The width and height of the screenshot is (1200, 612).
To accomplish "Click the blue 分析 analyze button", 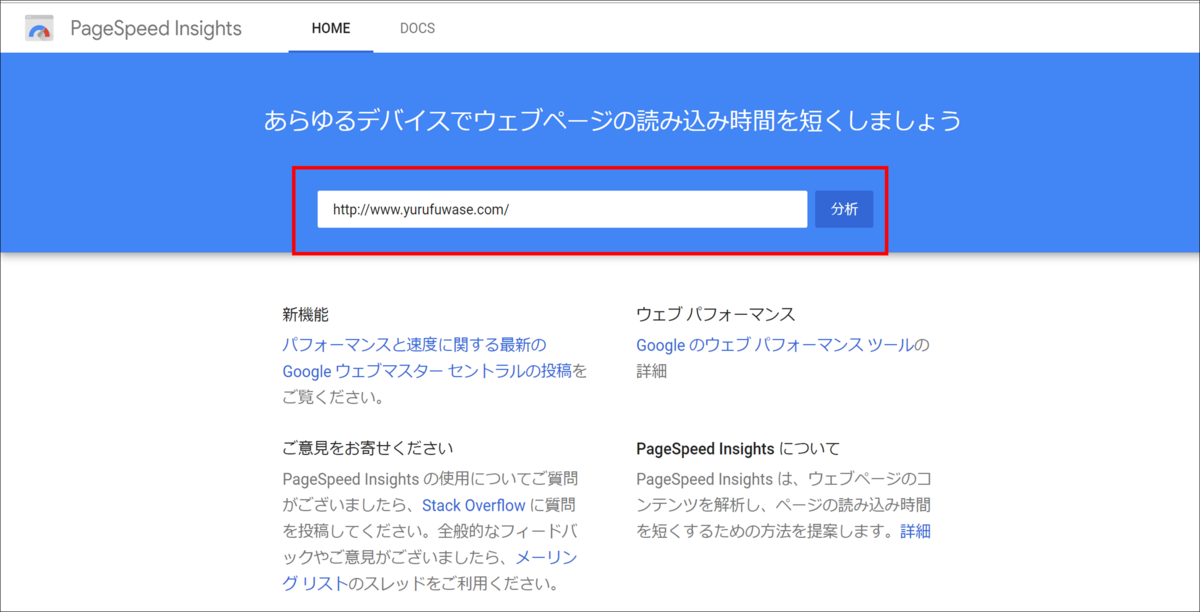I will [844, 209].
